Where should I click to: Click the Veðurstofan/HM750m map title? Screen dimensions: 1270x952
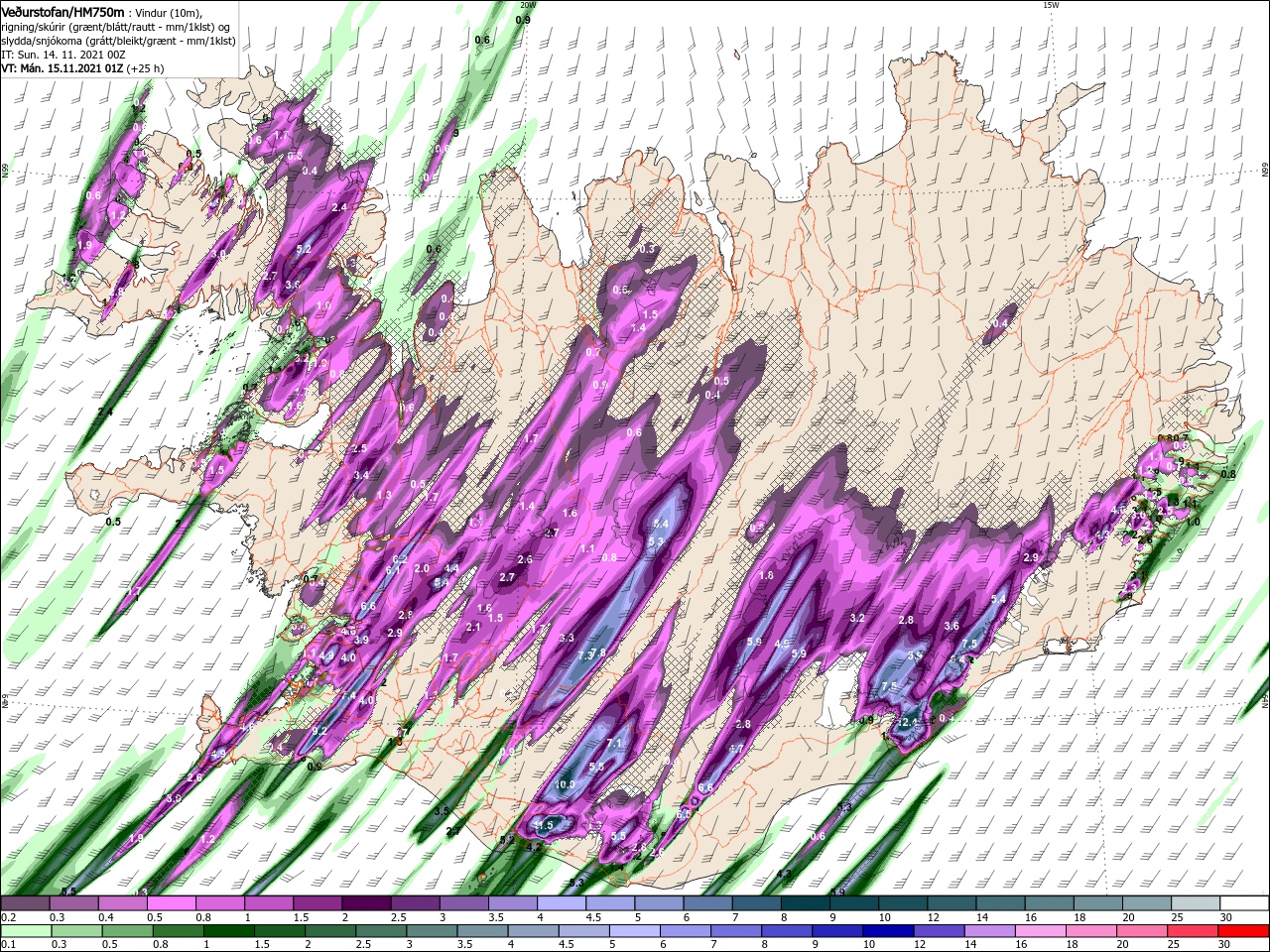pos(63,12)
